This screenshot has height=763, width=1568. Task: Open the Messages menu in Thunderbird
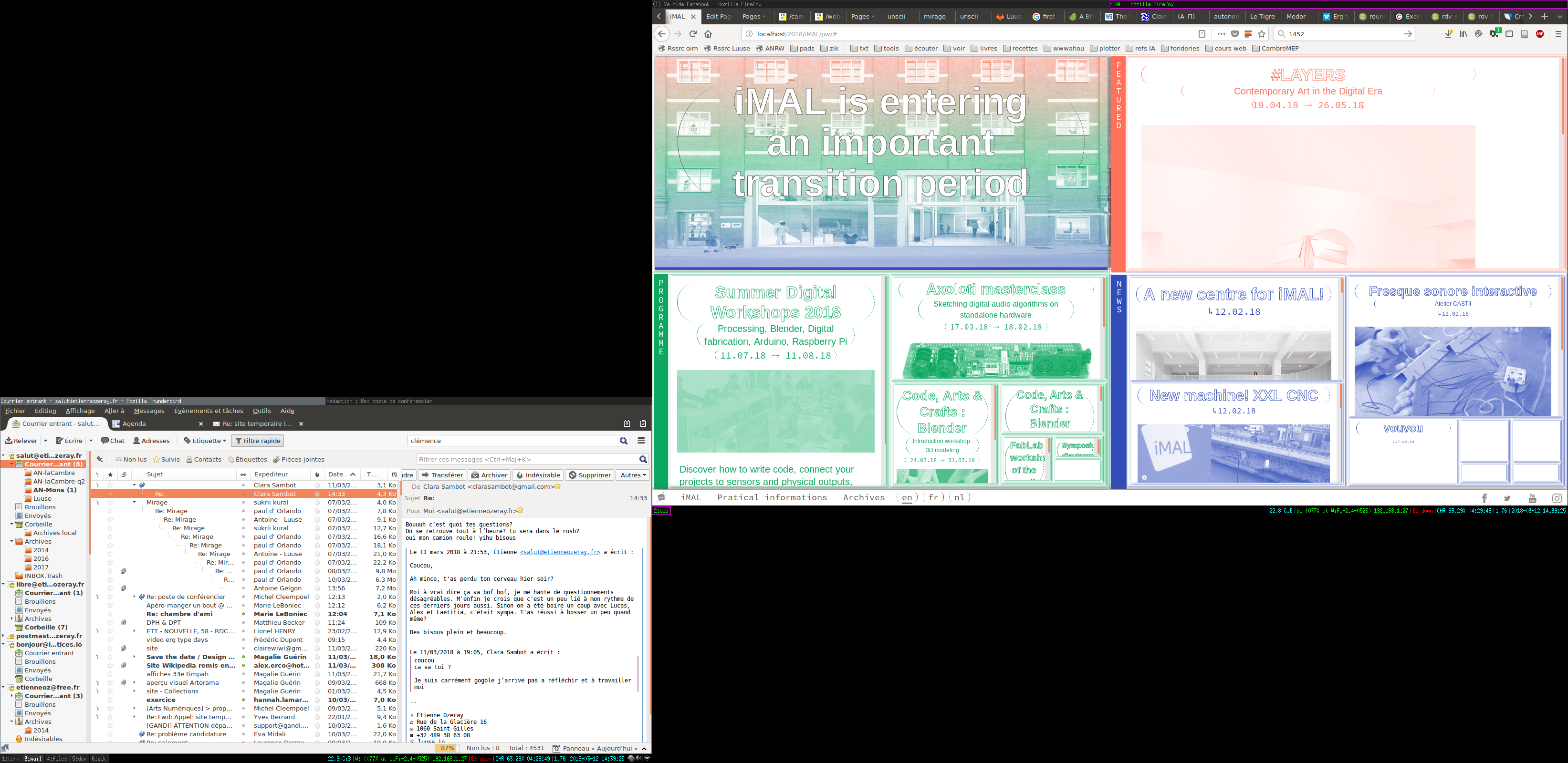[x=148, y=411]
